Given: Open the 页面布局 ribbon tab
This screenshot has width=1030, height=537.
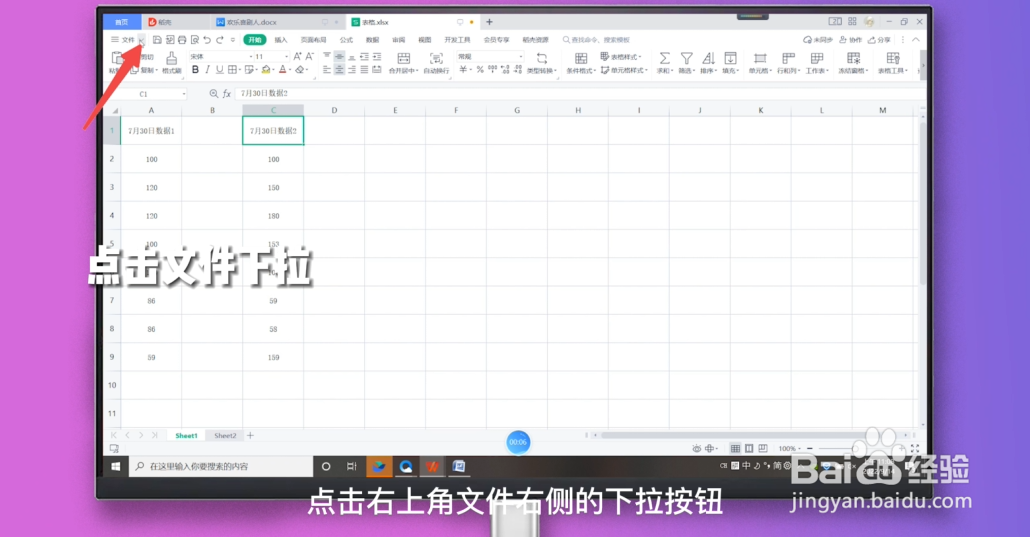Looking at the screenshot, I should pos(313,40).
